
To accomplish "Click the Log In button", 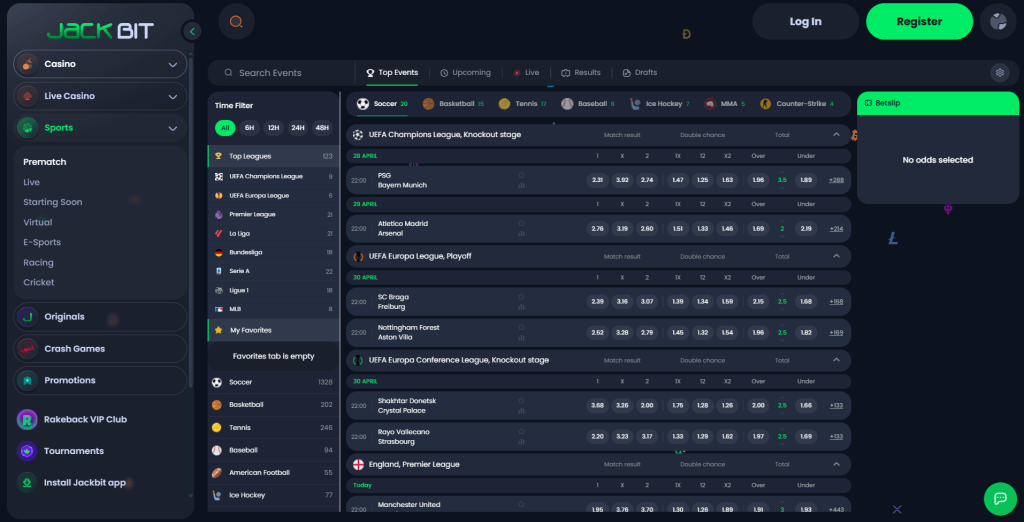I will click(x=805, y=21).
